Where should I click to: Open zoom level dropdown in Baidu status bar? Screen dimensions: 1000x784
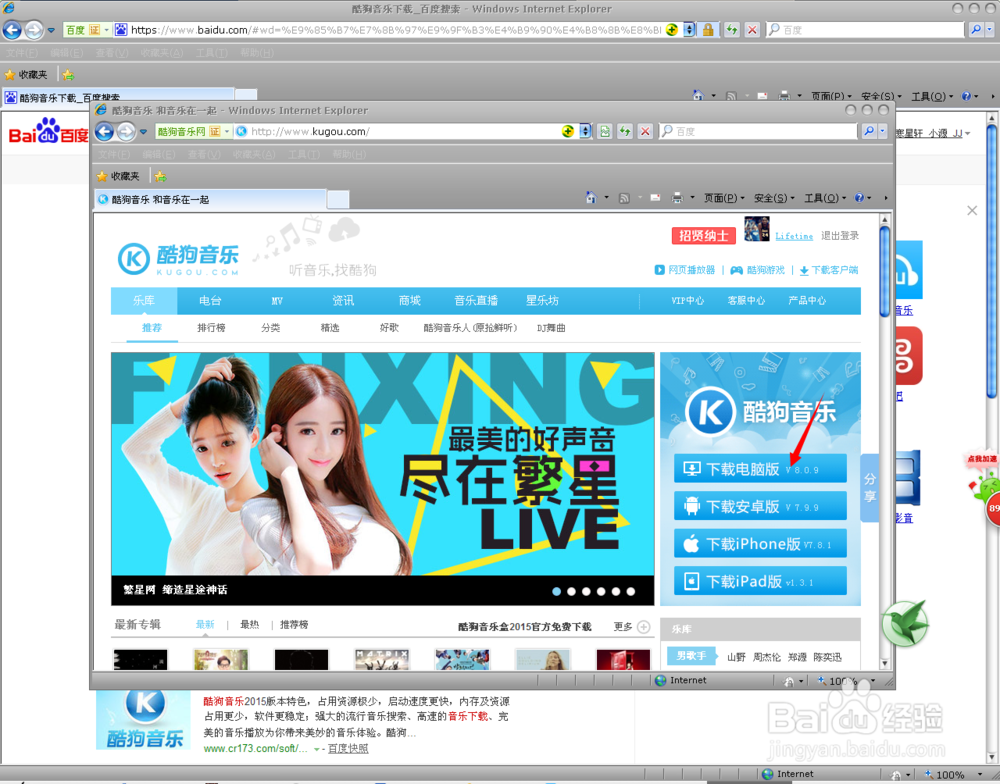click(x=980, y=774)
